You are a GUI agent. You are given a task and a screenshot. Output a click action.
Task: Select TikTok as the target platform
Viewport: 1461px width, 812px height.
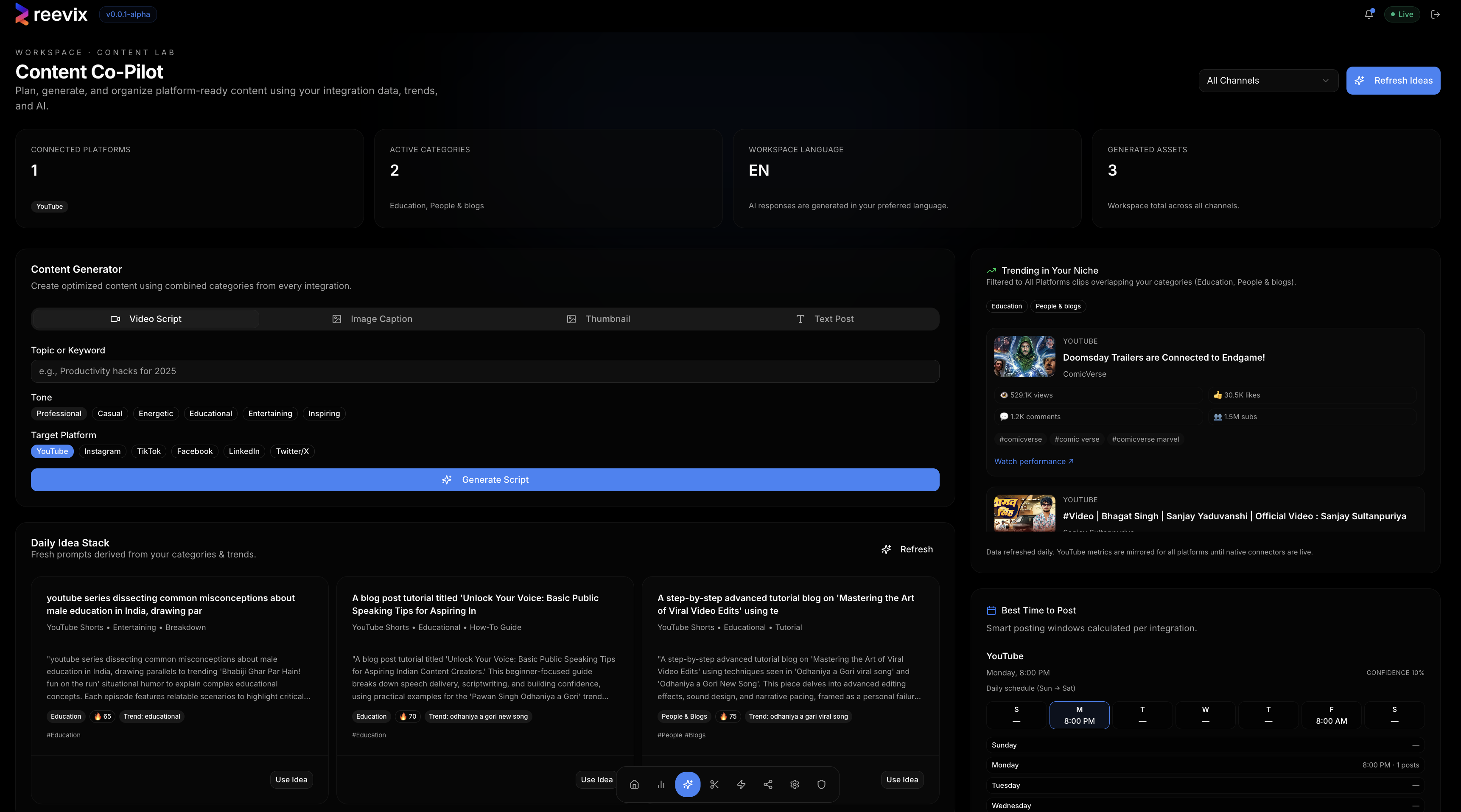[148, 451]
